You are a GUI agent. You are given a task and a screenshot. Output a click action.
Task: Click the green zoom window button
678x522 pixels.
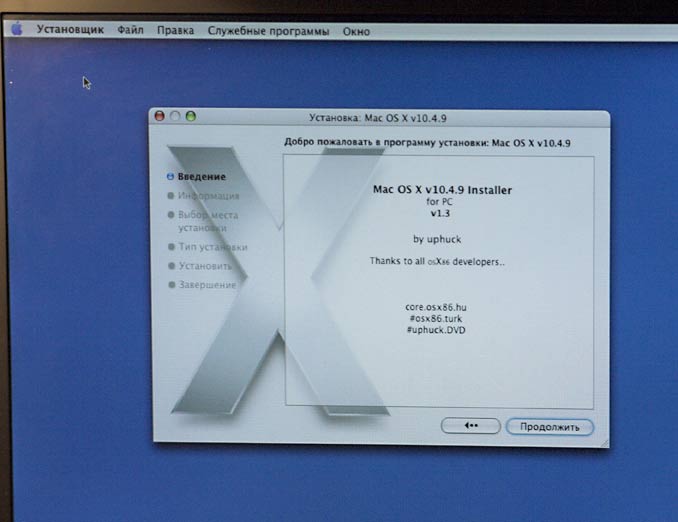coord(191,116)
